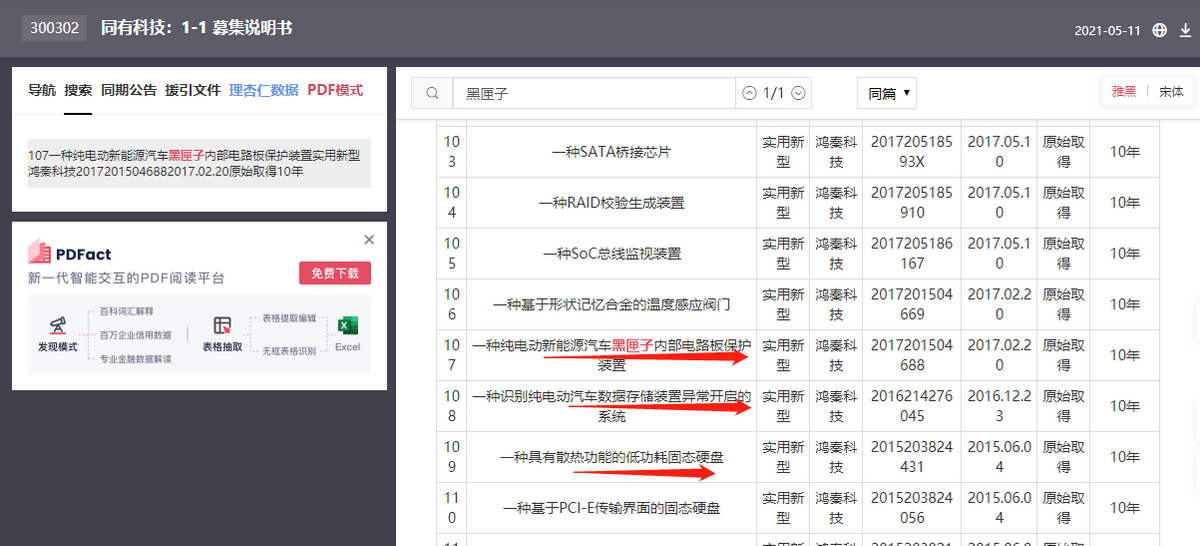Click the 表格抽取 table icon

pyautogui.click(x=223, y=326)
